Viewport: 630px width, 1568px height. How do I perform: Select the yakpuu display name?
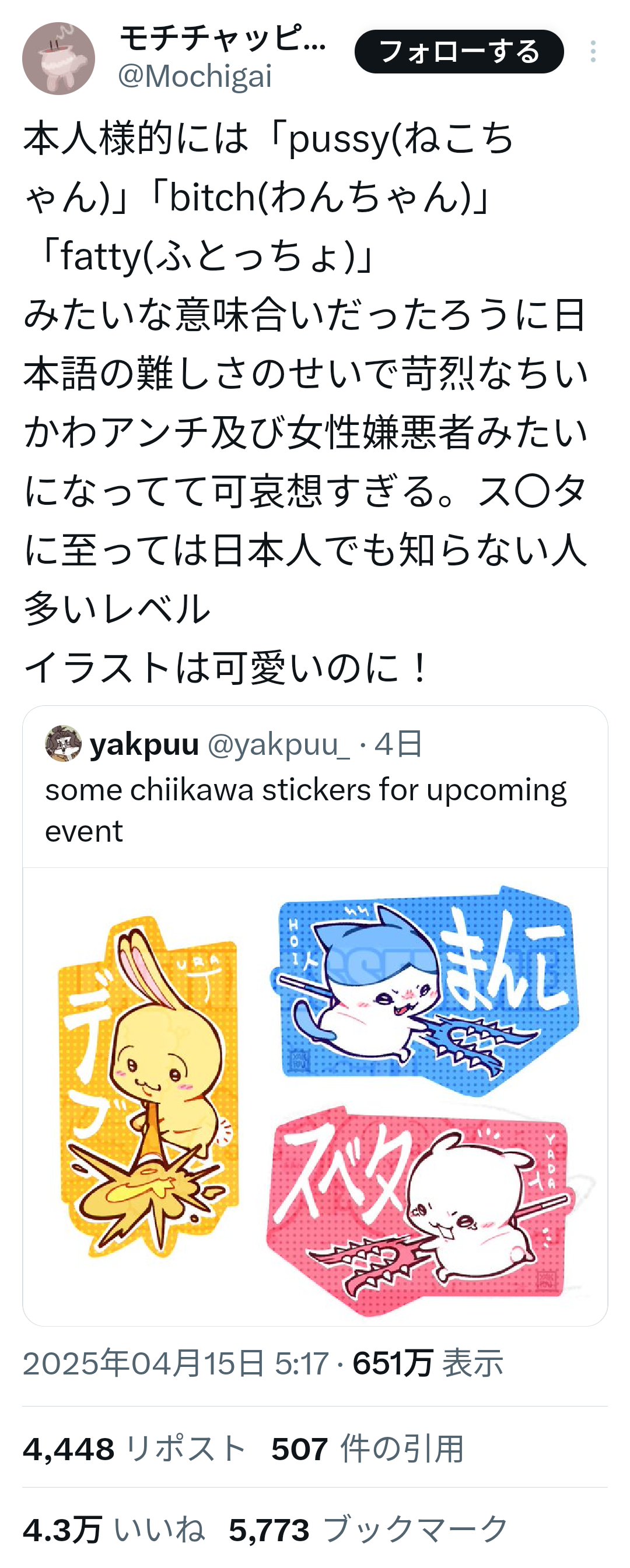145,744
